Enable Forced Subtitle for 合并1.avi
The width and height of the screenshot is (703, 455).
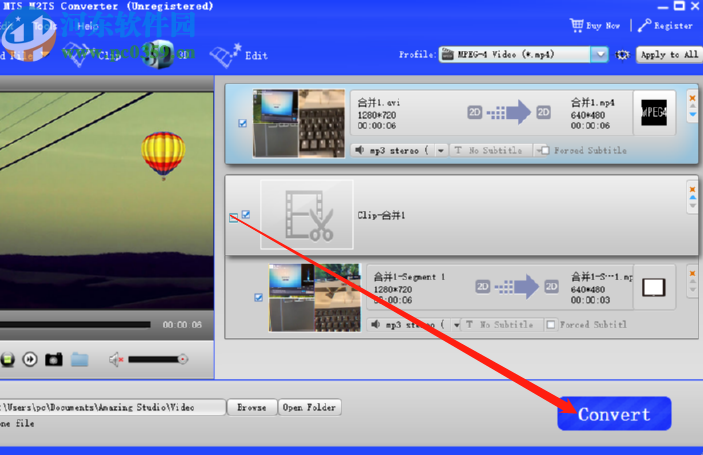click(x=545, y=151)
